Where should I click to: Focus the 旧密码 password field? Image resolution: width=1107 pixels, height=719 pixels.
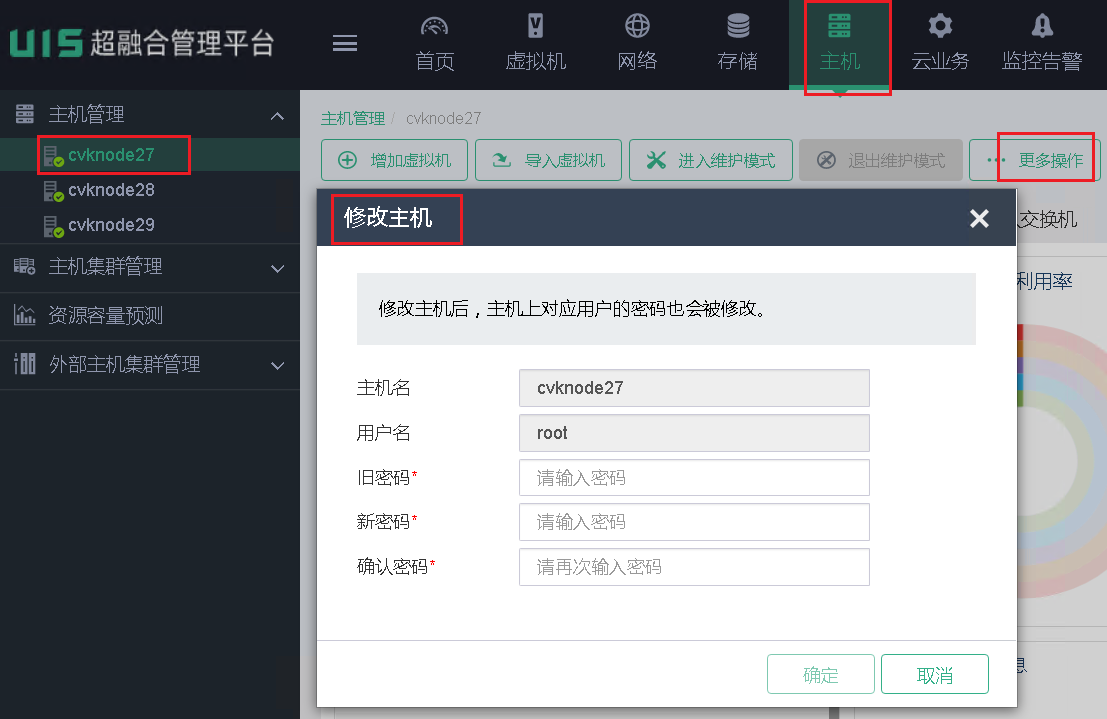tap(694, 478)
